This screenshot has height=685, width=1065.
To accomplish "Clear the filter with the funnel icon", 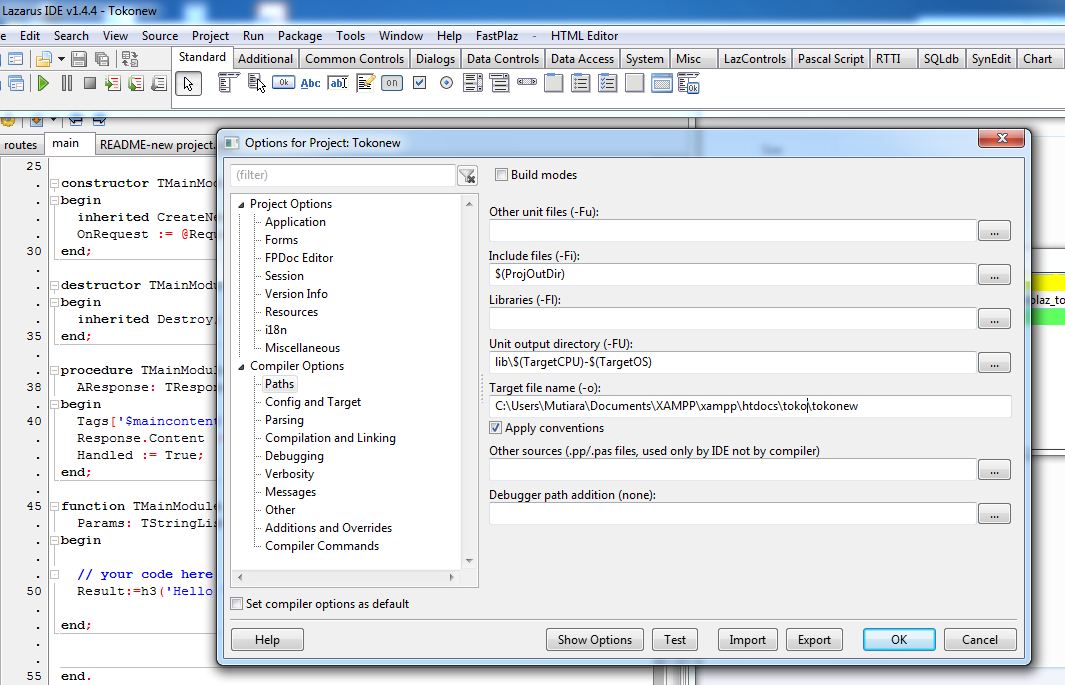I will 467,175.
